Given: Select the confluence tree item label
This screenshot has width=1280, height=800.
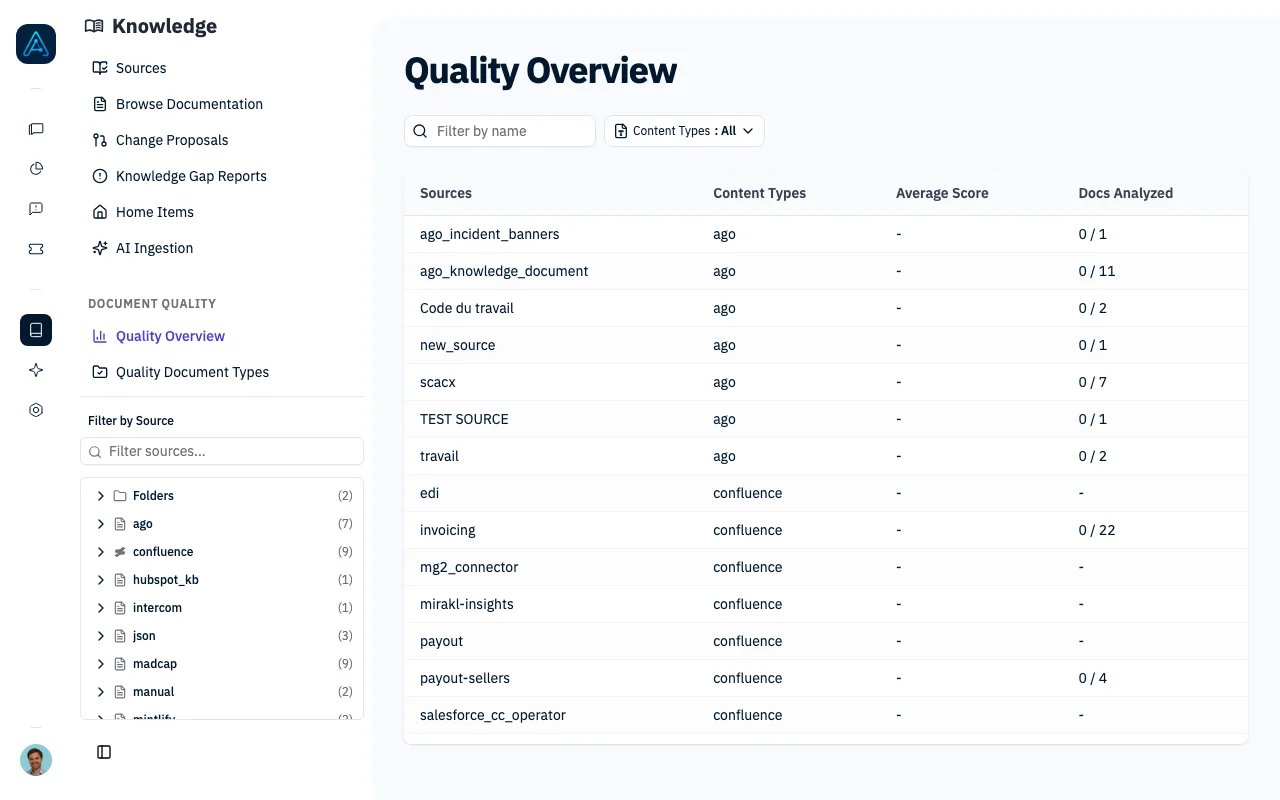Looking at the screenshot, I should click(163, 552).
